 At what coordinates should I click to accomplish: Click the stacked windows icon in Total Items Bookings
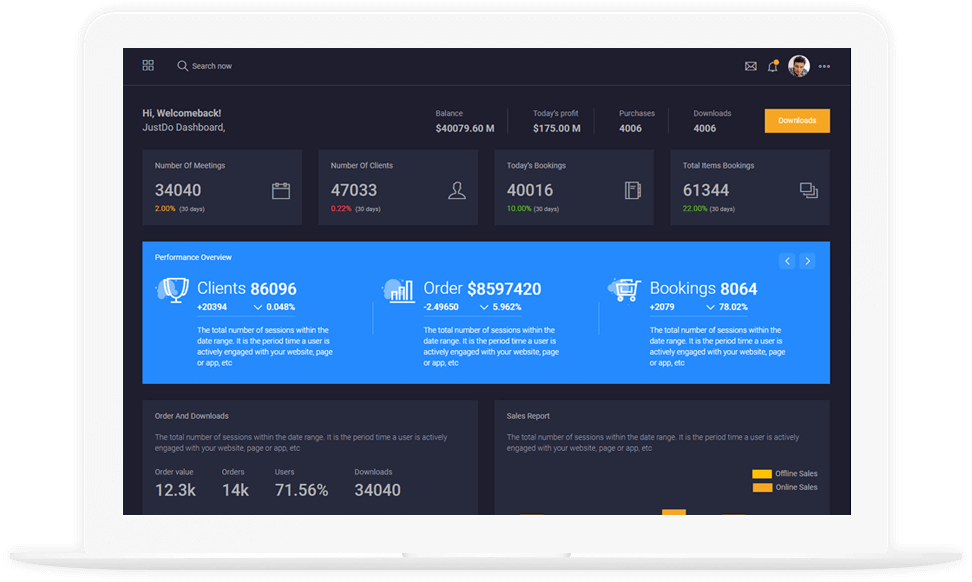(x=809, y=191)
